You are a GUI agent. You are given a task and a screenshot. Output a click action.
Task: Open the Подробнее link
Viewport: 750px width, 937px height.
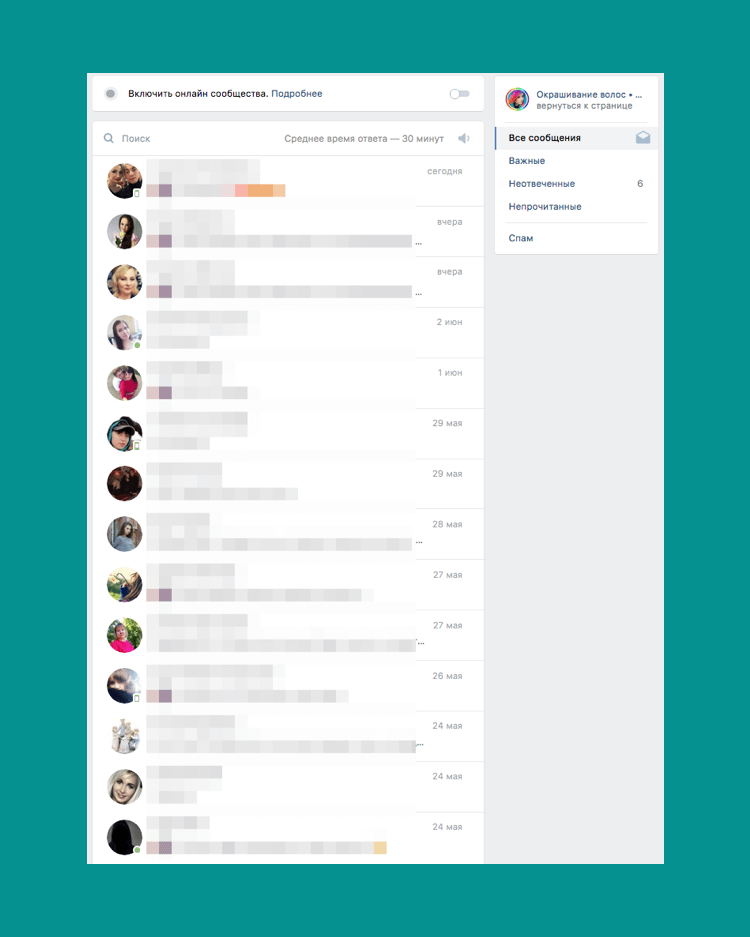click(296, 94)
